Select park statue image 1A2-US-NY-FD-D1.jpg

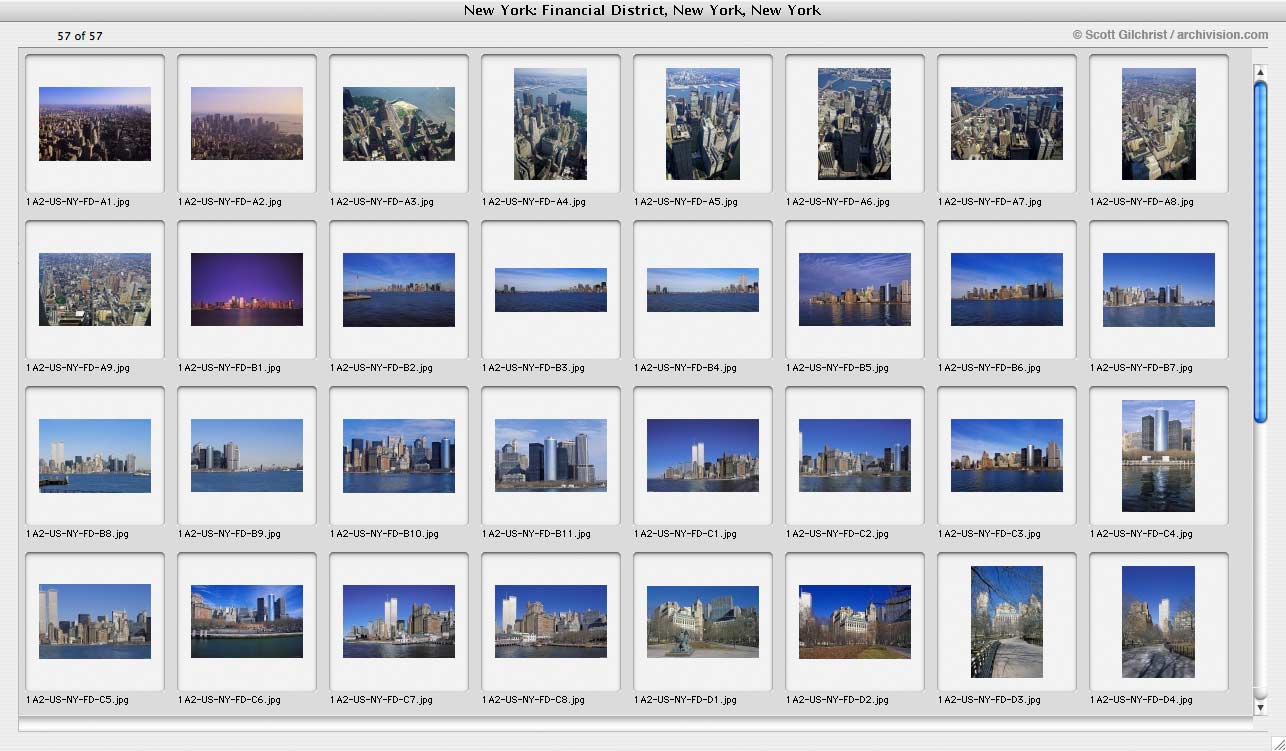[x=703, y=622]
